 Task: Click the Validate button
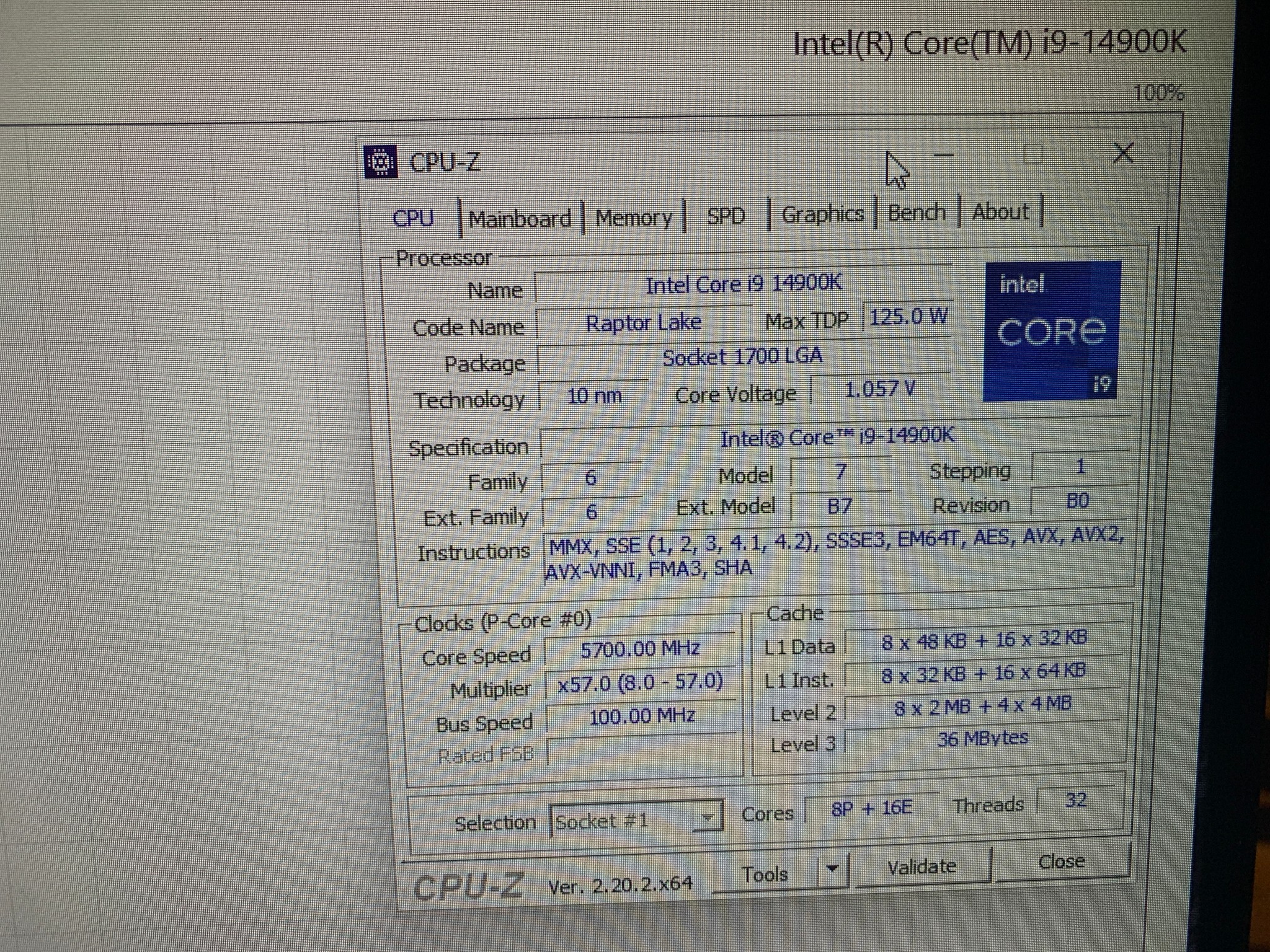[922, 866]
